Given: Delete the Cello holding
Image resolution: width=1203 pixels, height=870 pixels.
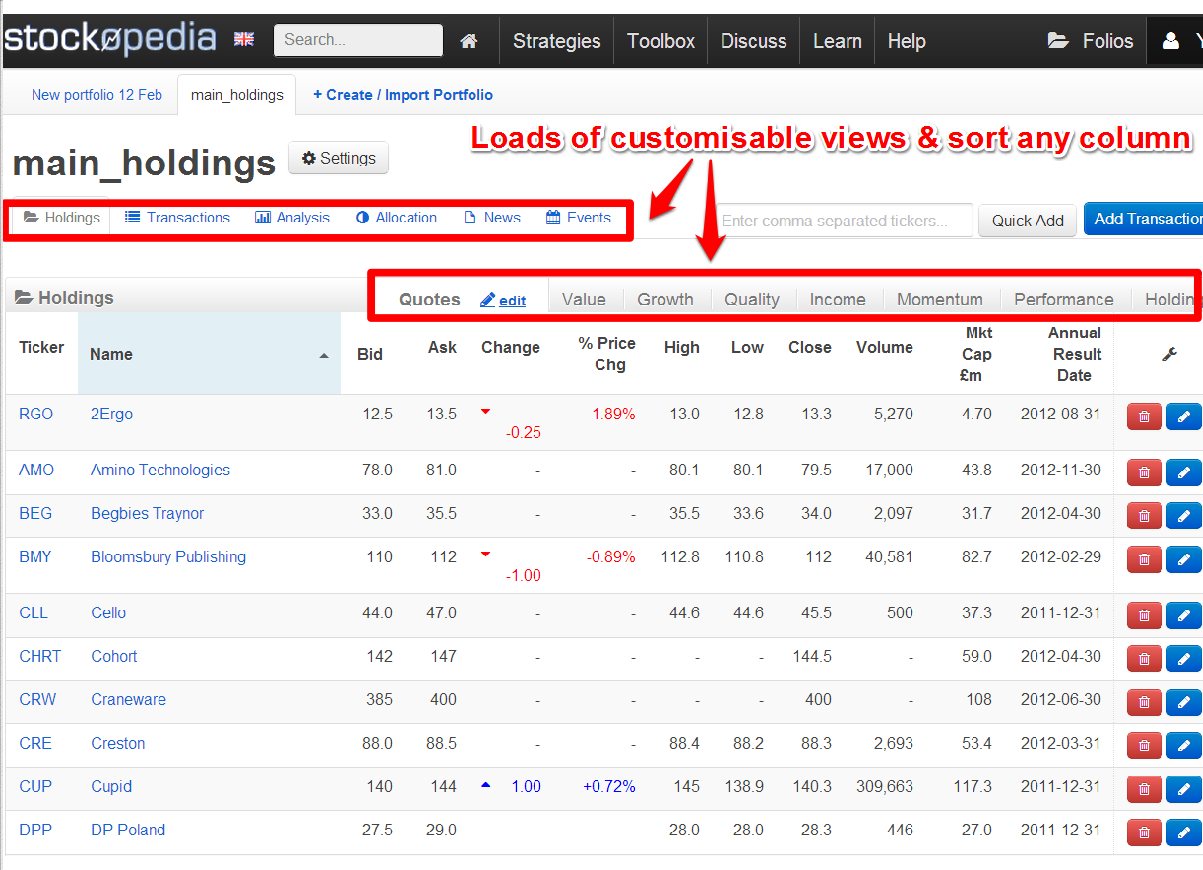Looking at the screenshot, I should (x=1144, y=615).
